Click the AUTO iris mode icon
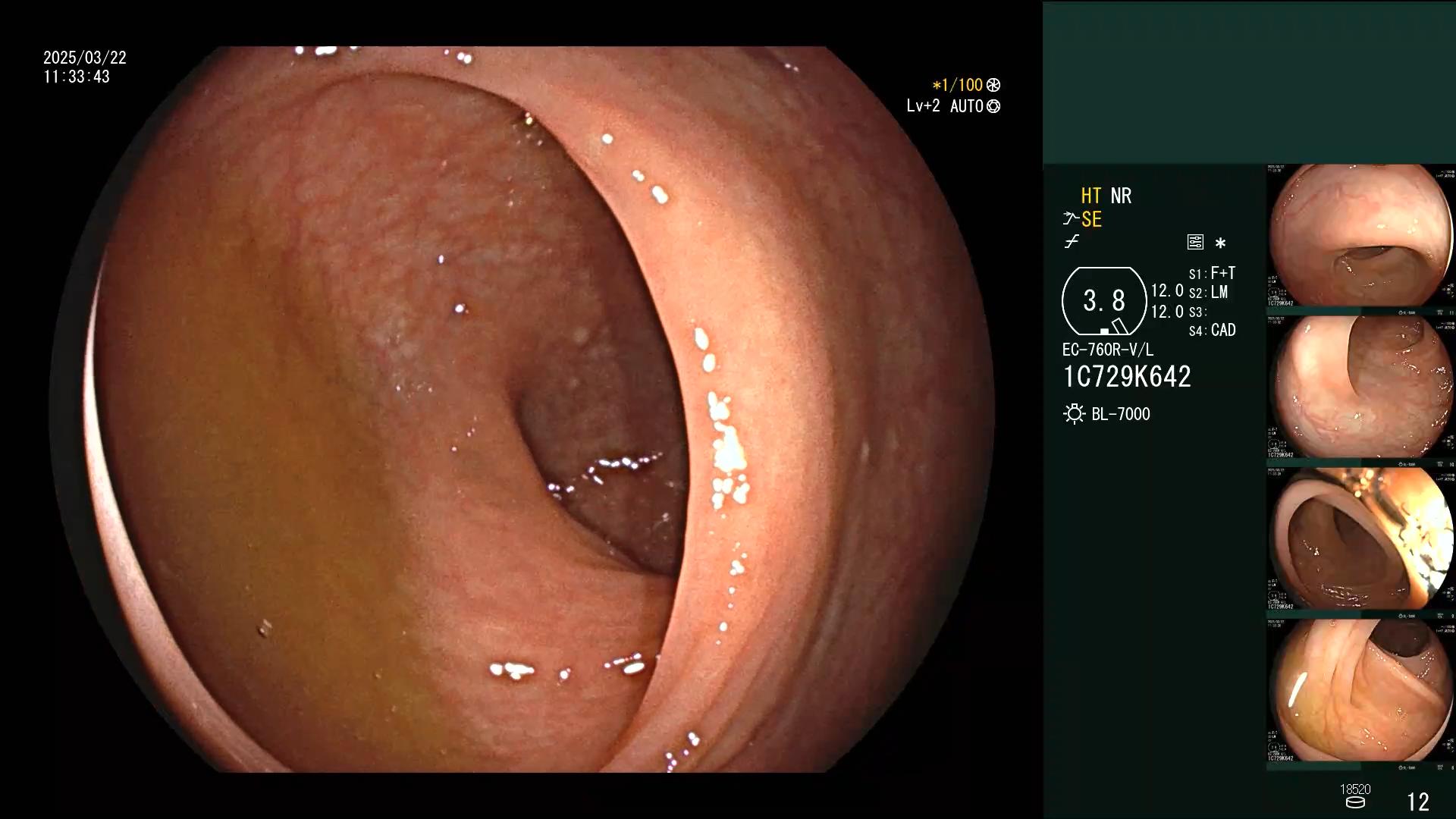This screenshot has width=1456, height=819. (993, 106)
